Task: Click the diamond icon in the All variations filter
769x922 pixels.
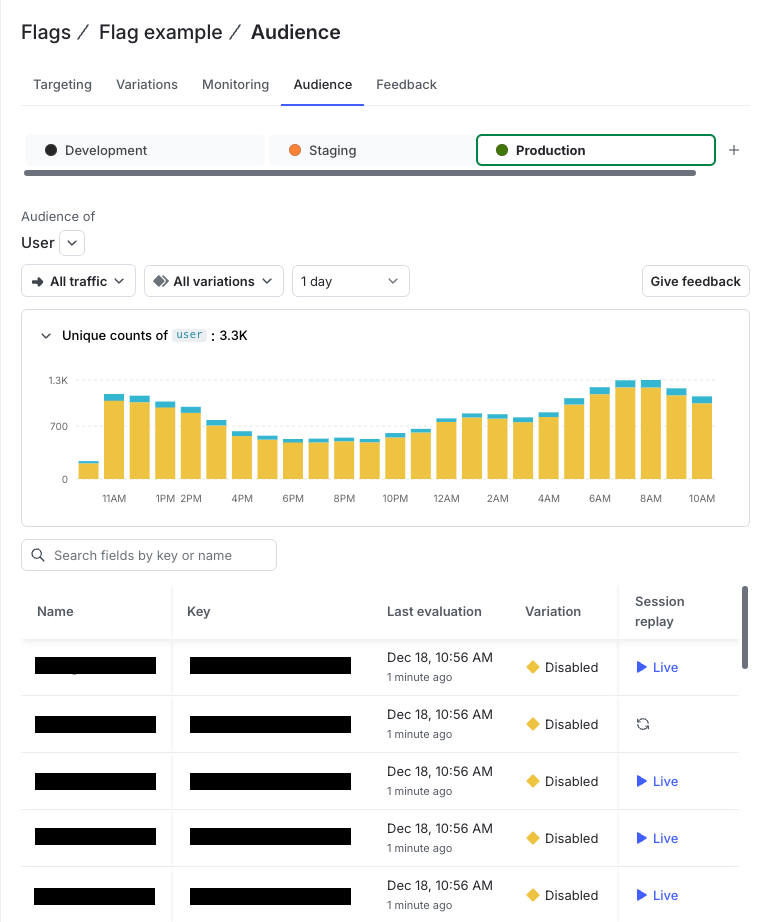Action: tap(160, 281)
